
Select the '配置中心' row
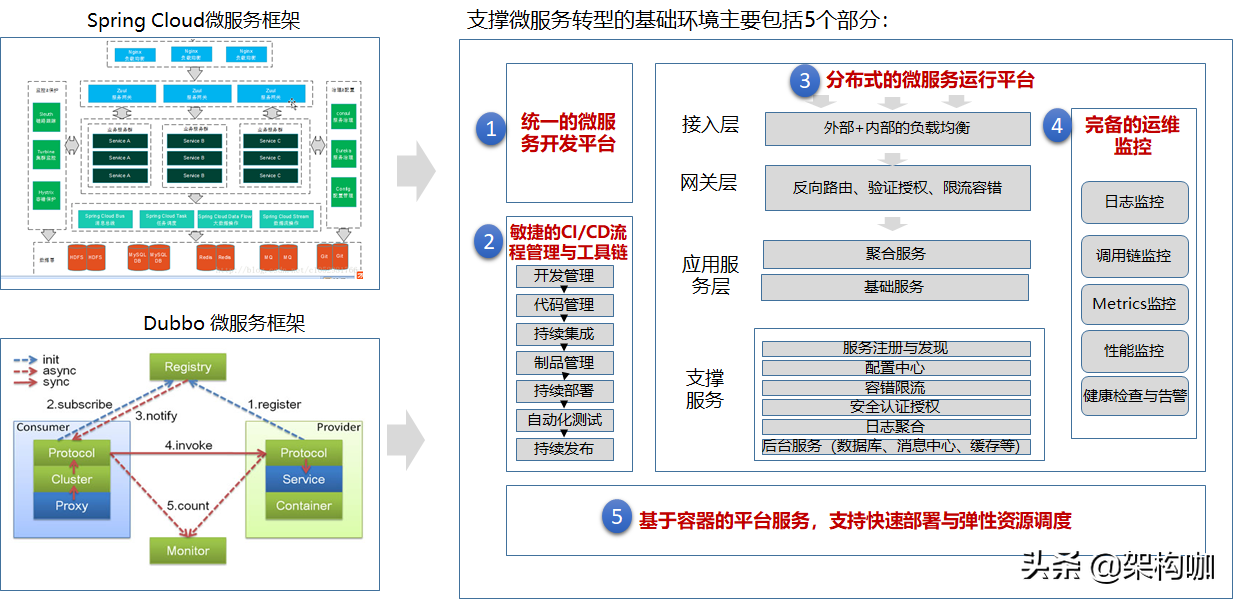coord(896,368)
